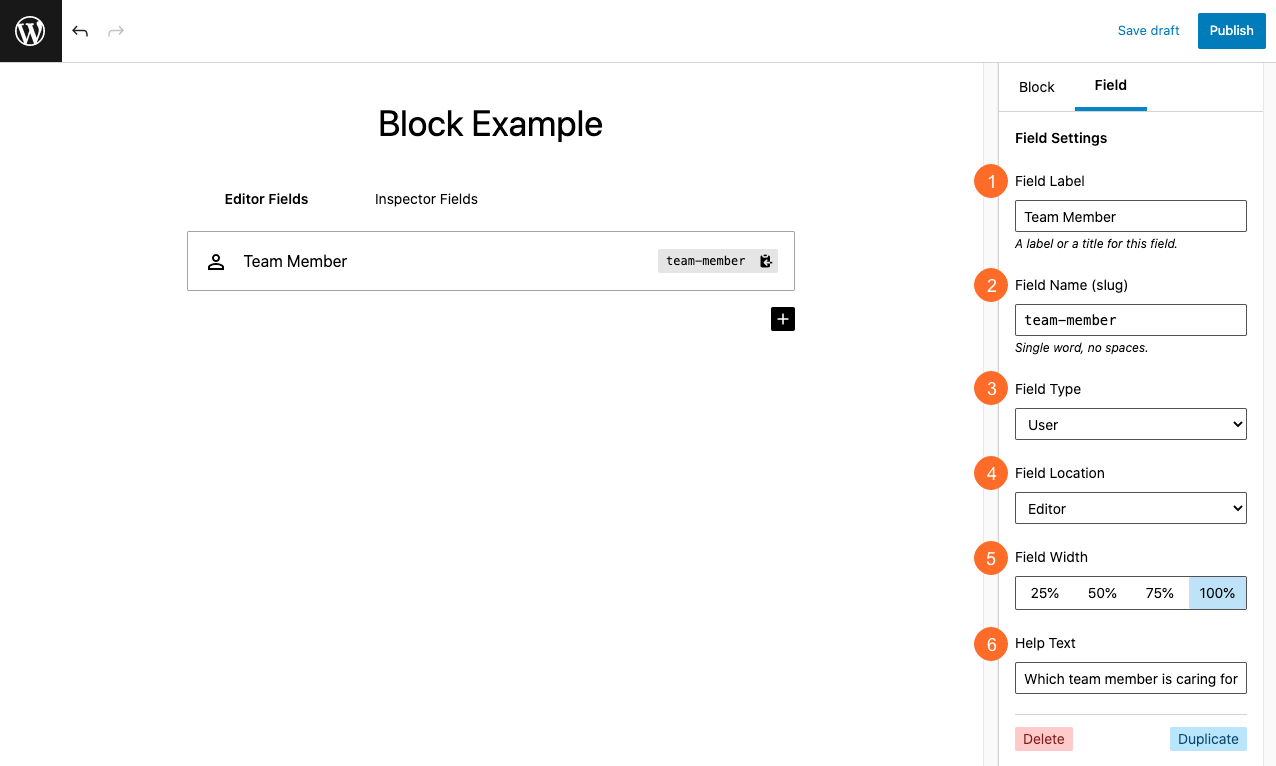Add a new field with the plus icon
The height and width of the screenshot is (766, 1276).
coord(783,318)
